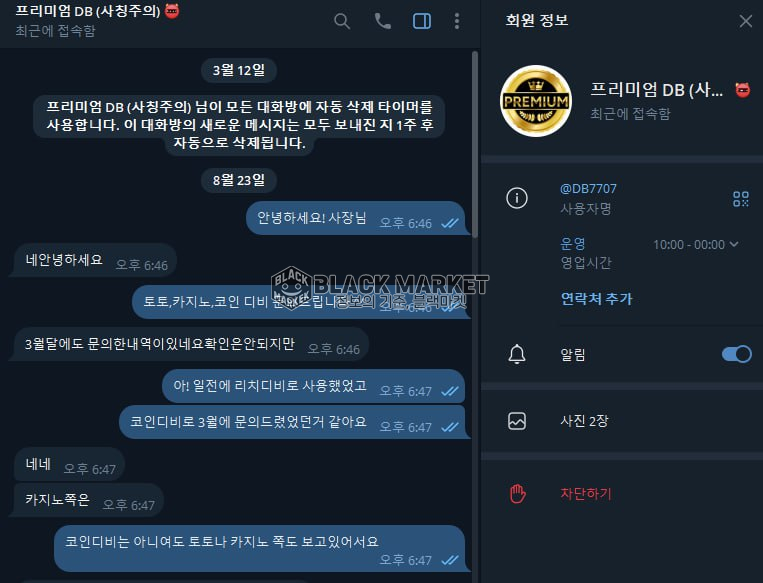Toggle the member info side panel
Viewport: 763px width, 583px height.
(422, 21)
